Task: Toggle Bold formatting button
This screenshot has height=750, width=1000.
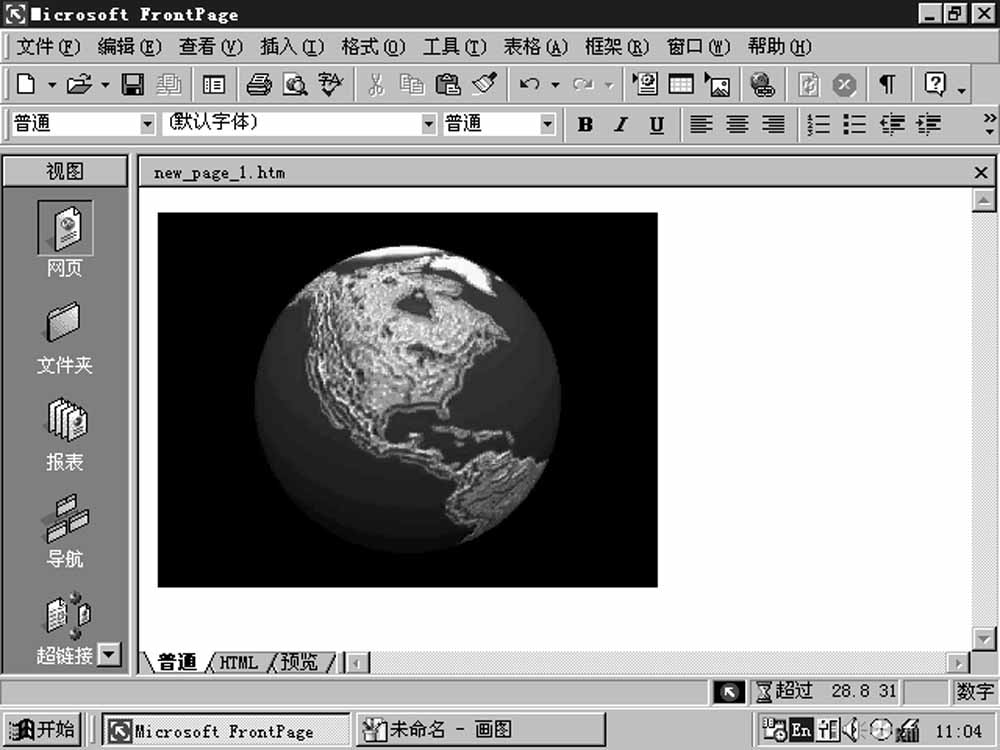Action: [585, 124]
